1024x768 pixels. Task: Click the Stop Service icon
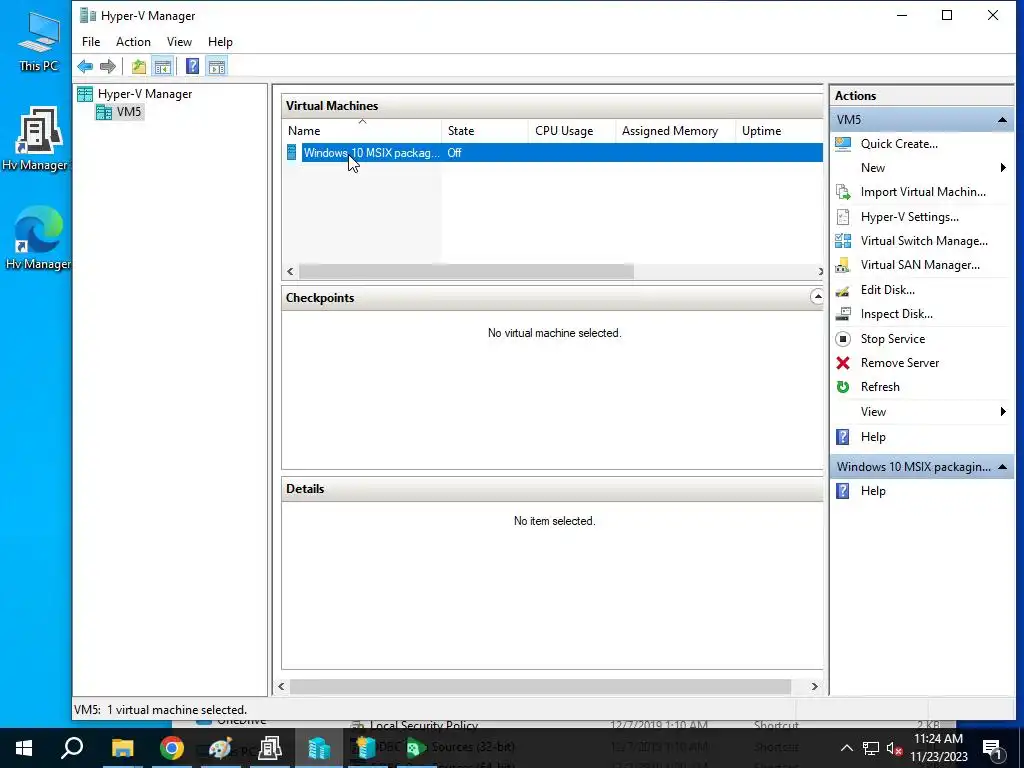pos(842,339)
